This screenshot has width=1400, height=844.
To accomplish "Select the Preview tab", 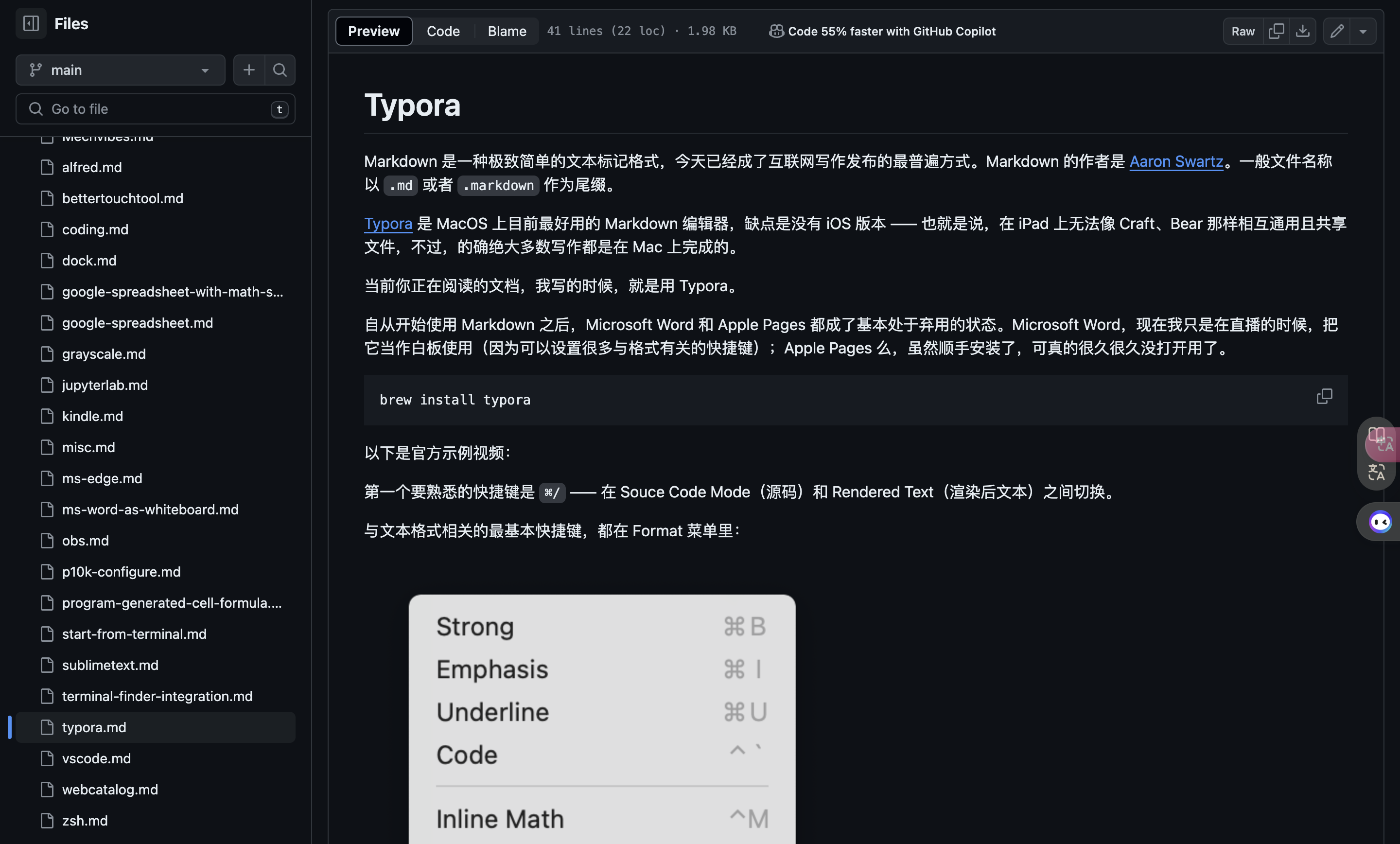I will point(373,31).
